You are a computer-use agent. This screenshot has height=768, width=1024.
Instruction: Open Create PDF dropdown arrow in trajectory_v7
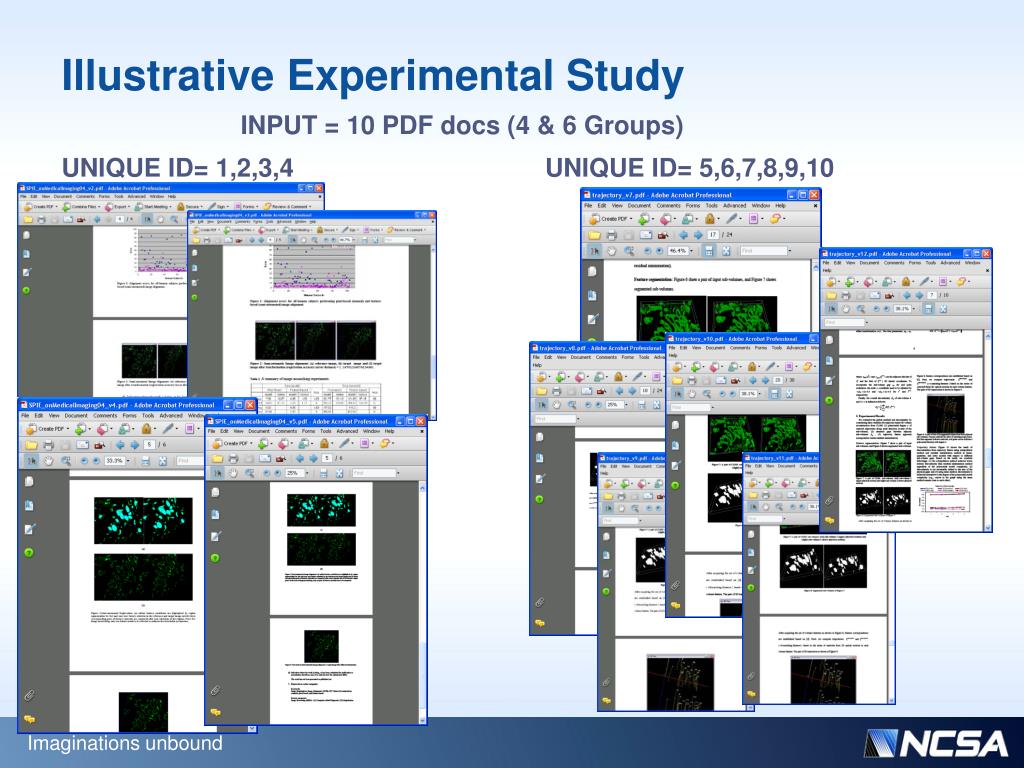coord(631,219)
